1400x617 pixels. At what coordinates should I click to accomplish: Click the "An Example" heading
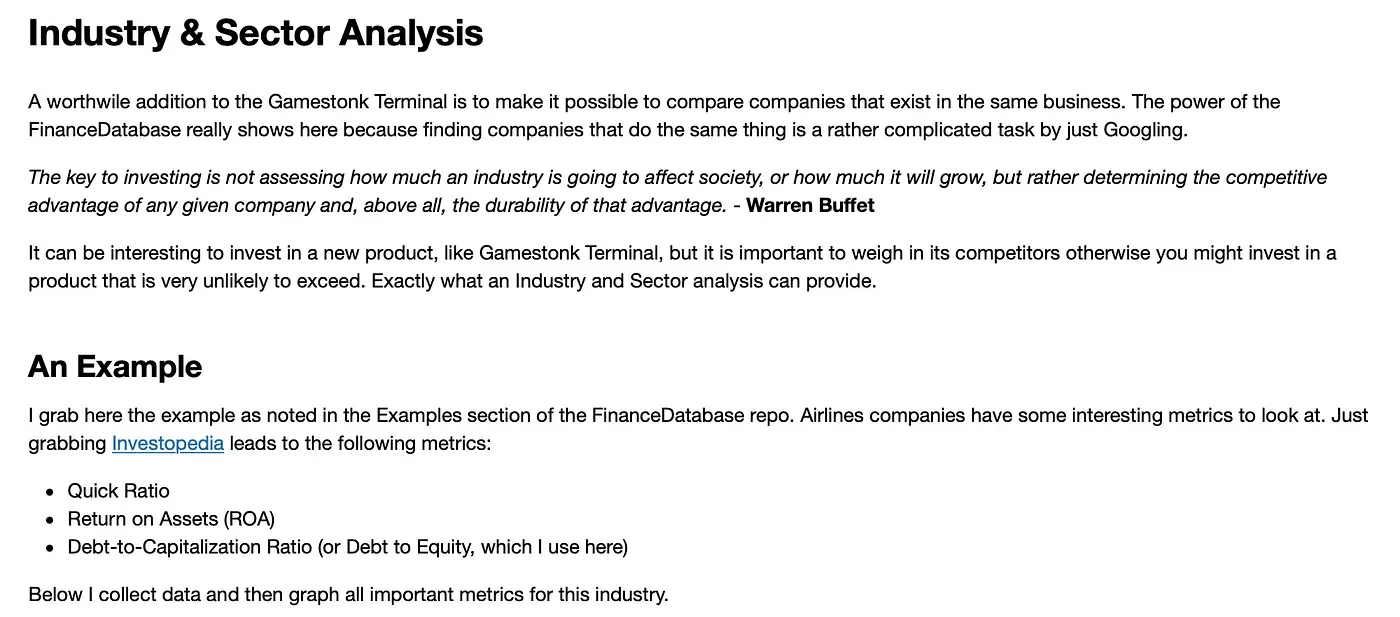click(115, 367)
